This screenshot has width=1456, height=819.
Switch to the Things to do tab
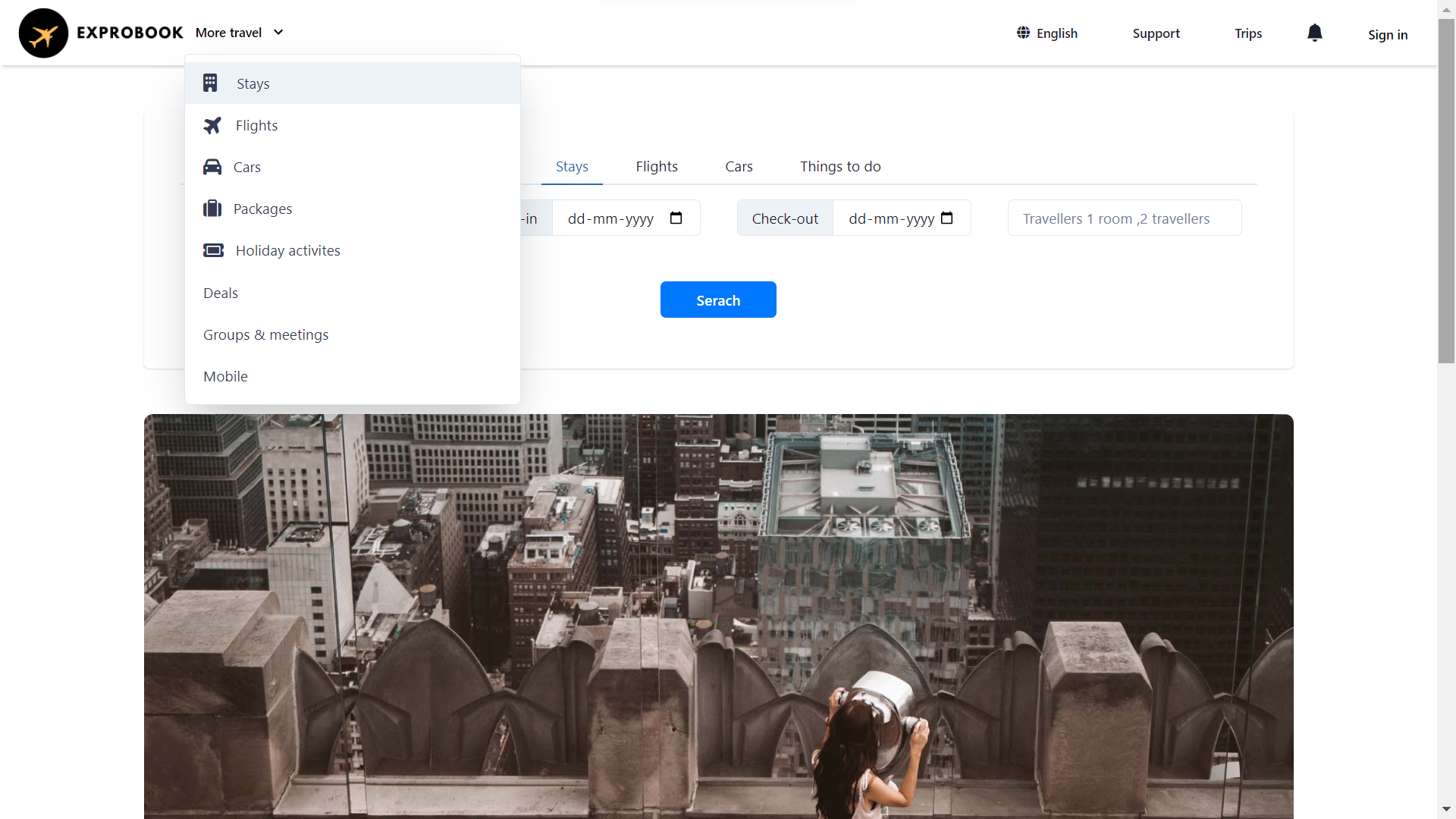coord(840,166)
